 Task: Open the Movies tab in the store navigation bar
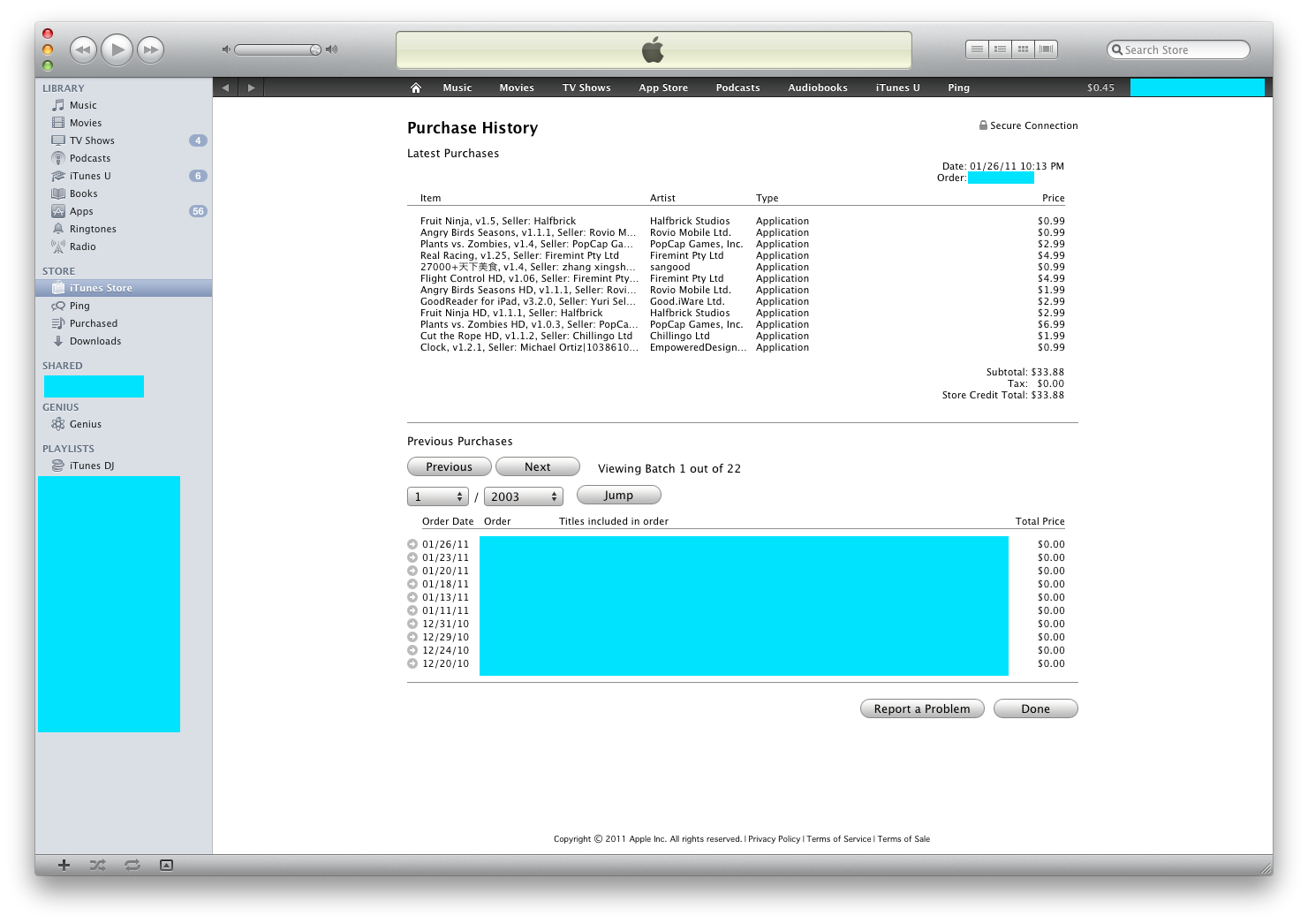(517, 87)
